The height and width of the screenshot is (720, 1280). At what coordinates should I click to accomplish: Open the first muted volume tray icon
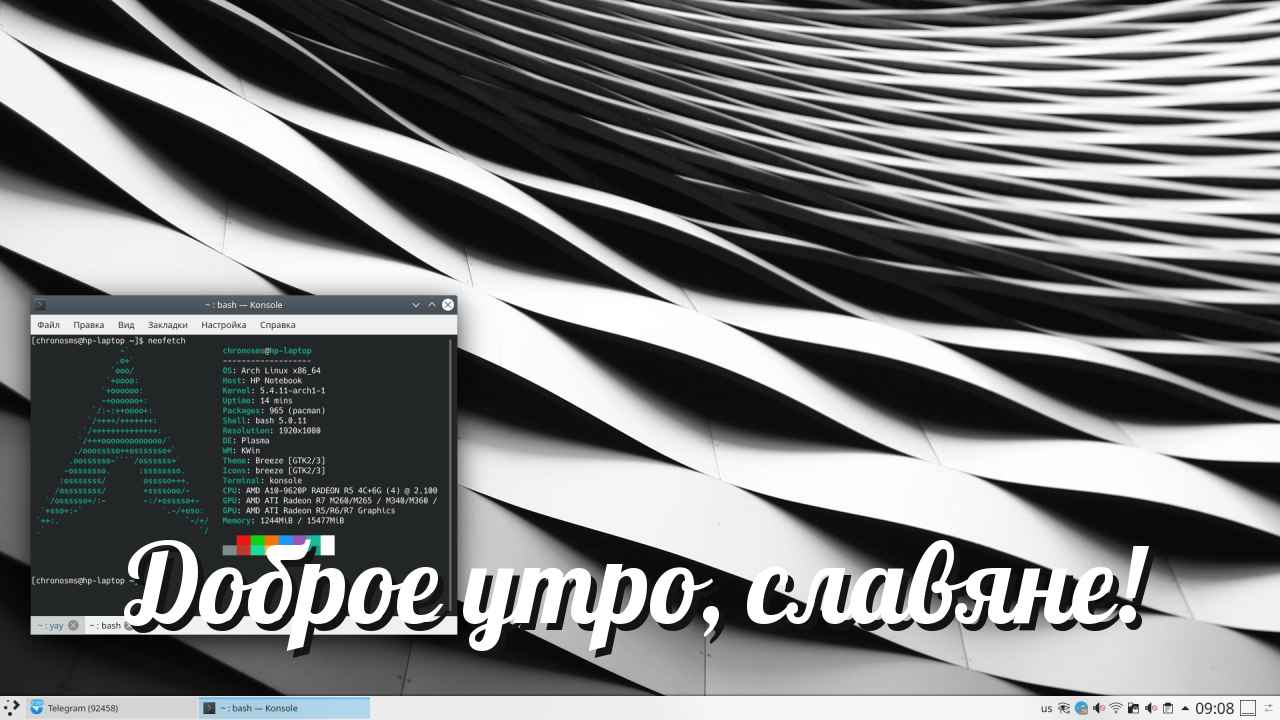pyautogui.click(x=1099, y=708)
